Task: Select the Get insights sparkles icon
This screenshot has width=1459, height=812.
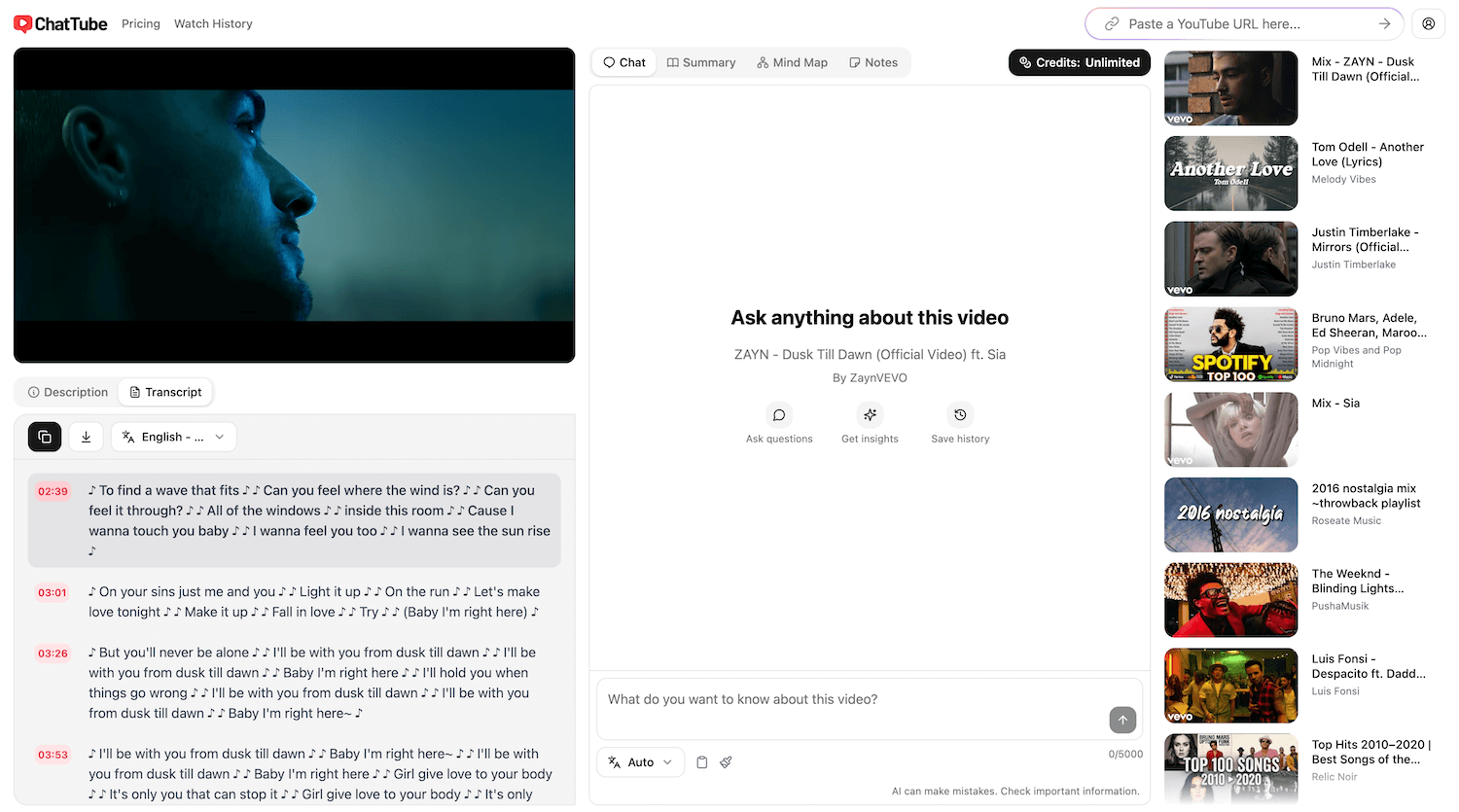Action: pos(870,415)
